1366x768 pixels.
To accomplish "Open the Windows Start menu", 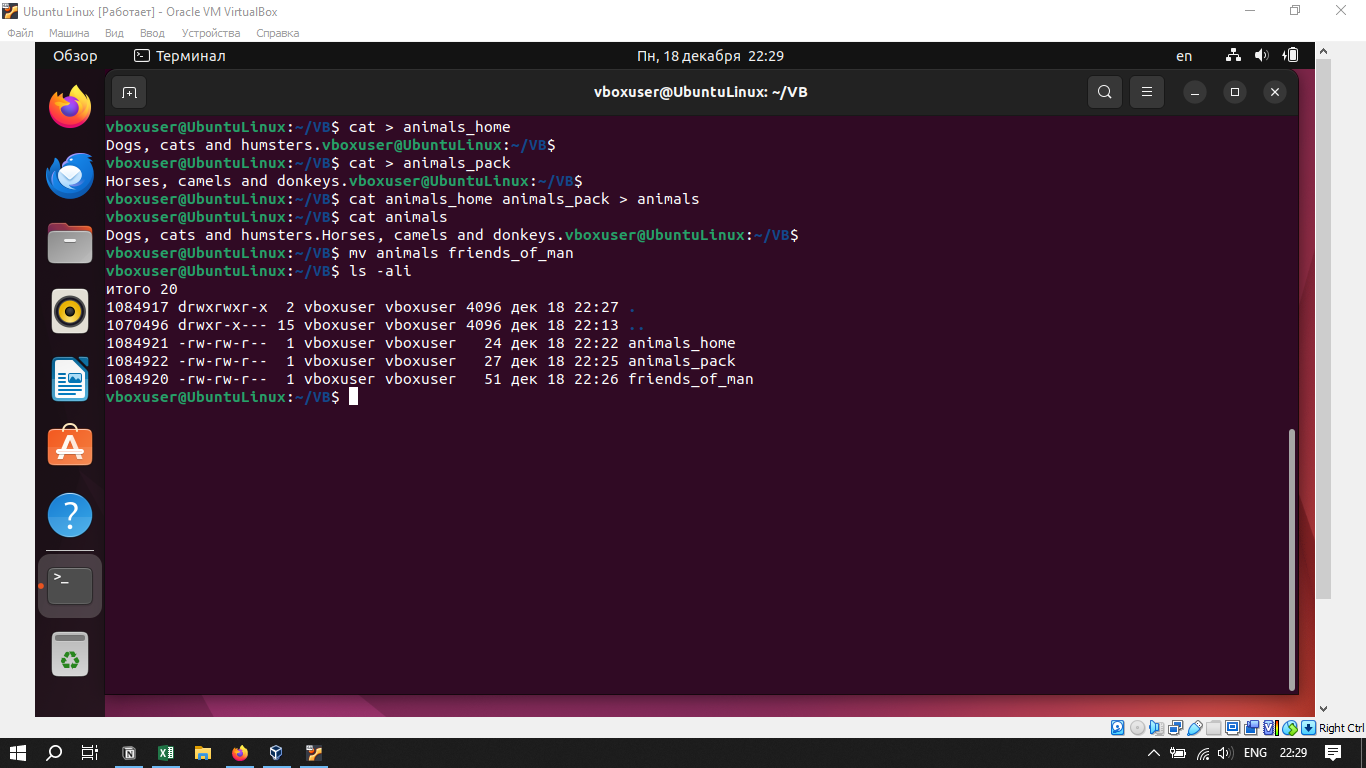I will [x=18, y=753].
